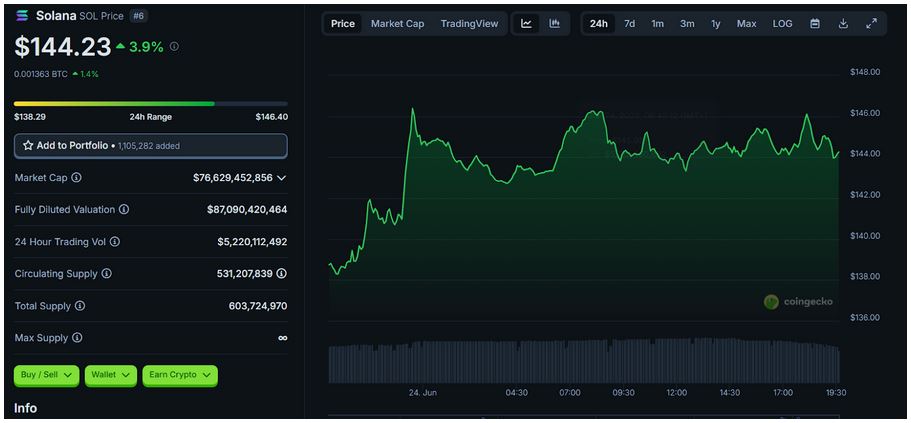Click Add to Portfolio button

tap(150, 146)
